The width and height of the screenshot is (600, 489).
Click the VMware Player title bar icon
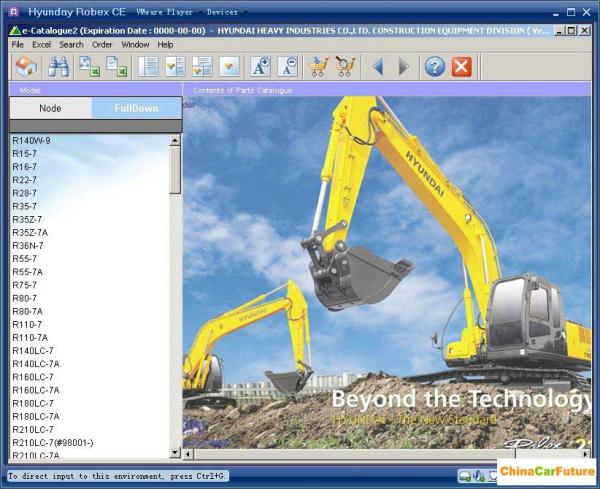(14, 12)
